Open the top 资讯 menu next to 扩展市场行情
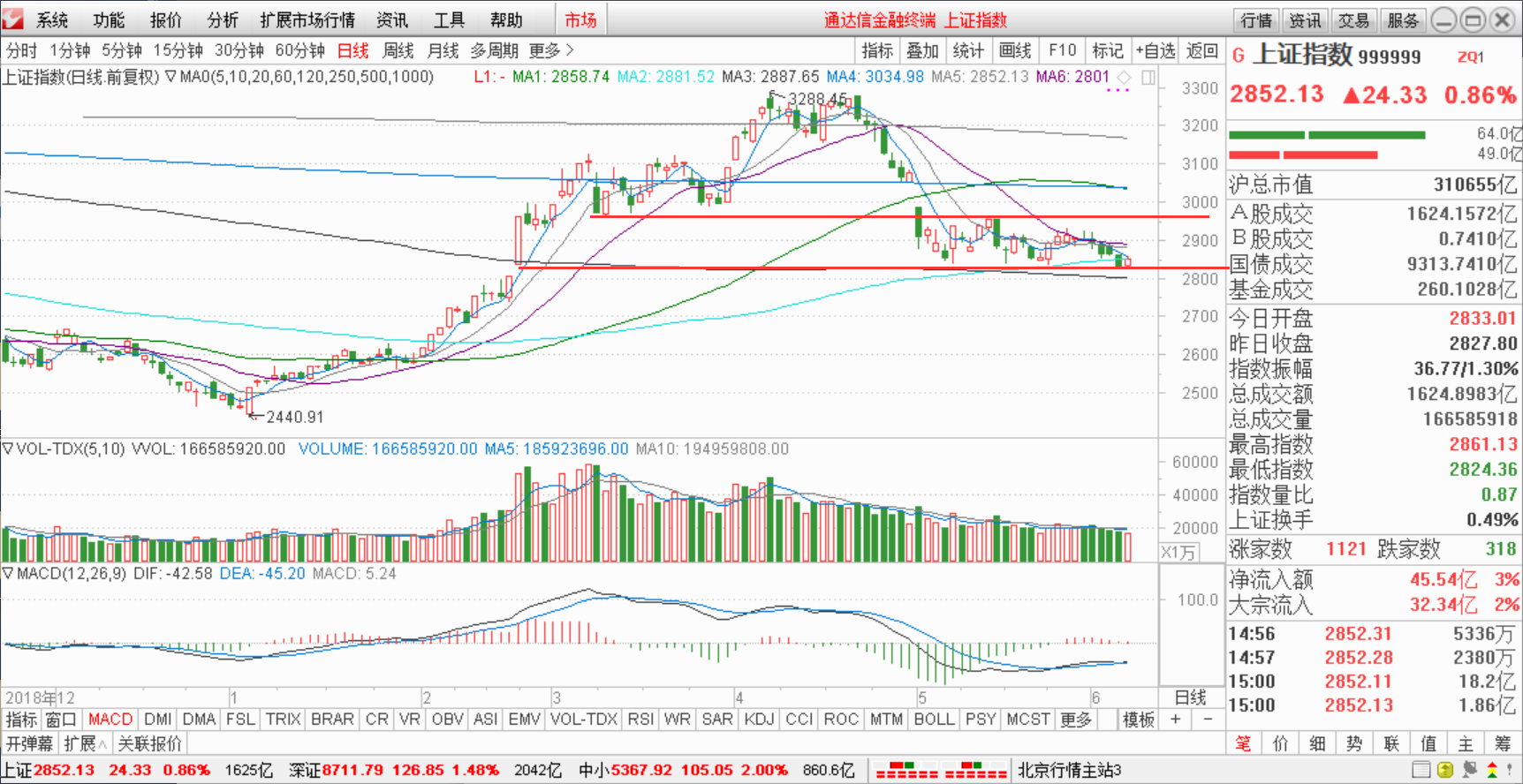1523x784 pixels. tap(392, 19)
